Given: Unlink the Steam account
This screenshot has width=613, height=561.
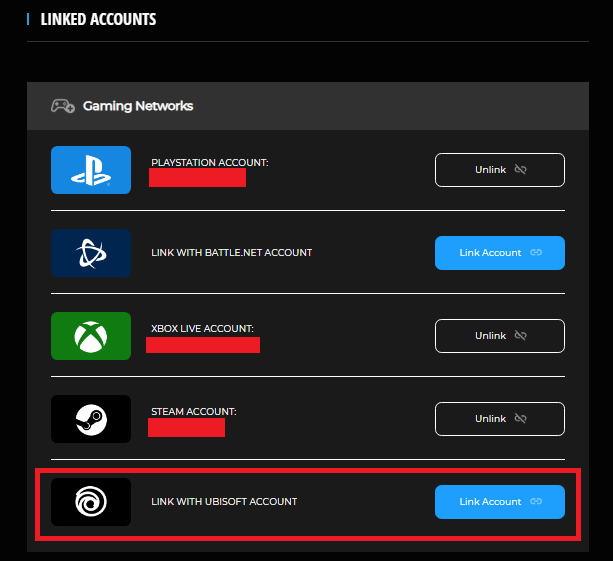Looking at the screenshot, I should click(x=500, y=419).
